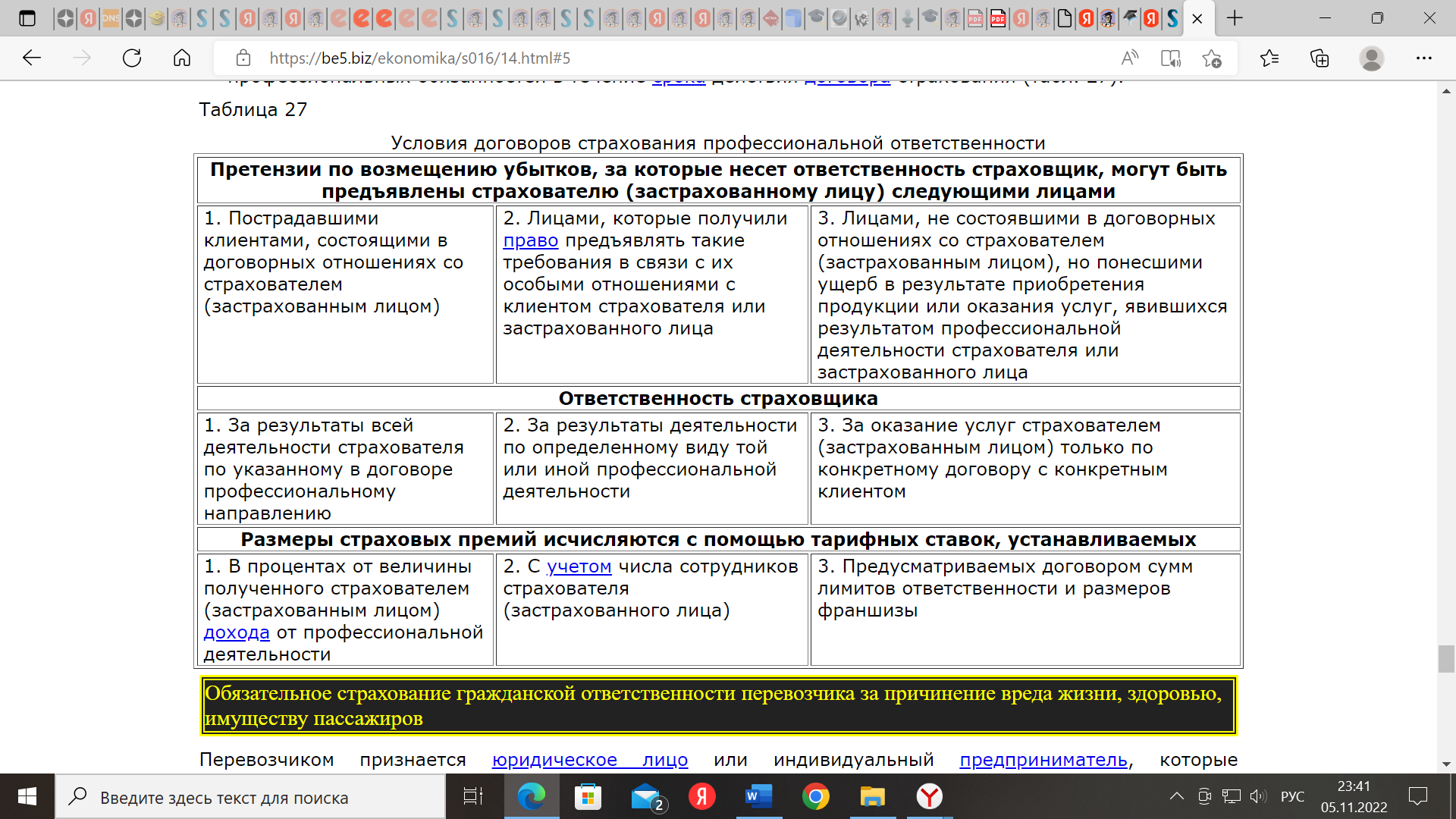Open the 'предприниматель' link
The width and height of the screenshot is (1456, 819).
[x=1043, y=760]
